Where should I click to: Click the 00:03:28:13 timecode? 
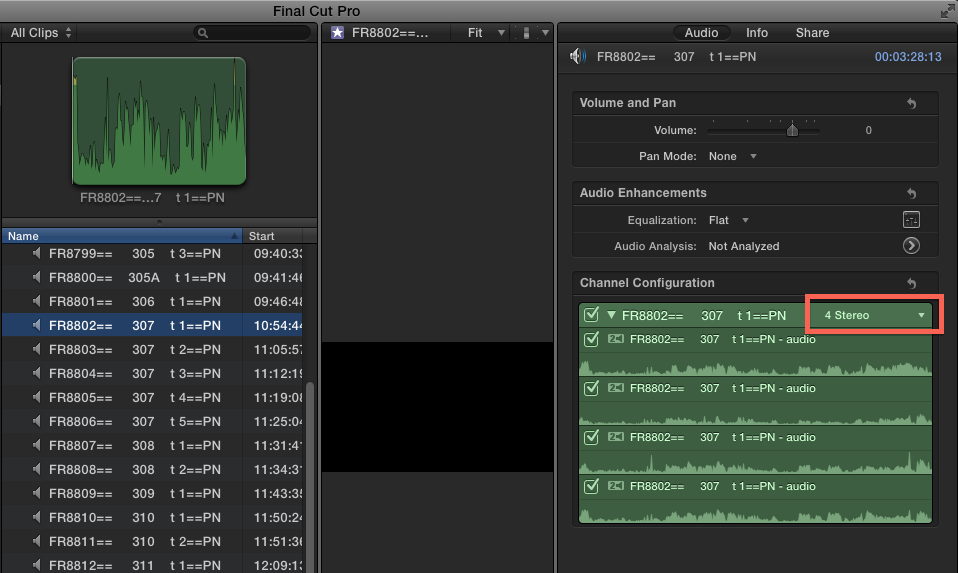click(x=908, y=57)
